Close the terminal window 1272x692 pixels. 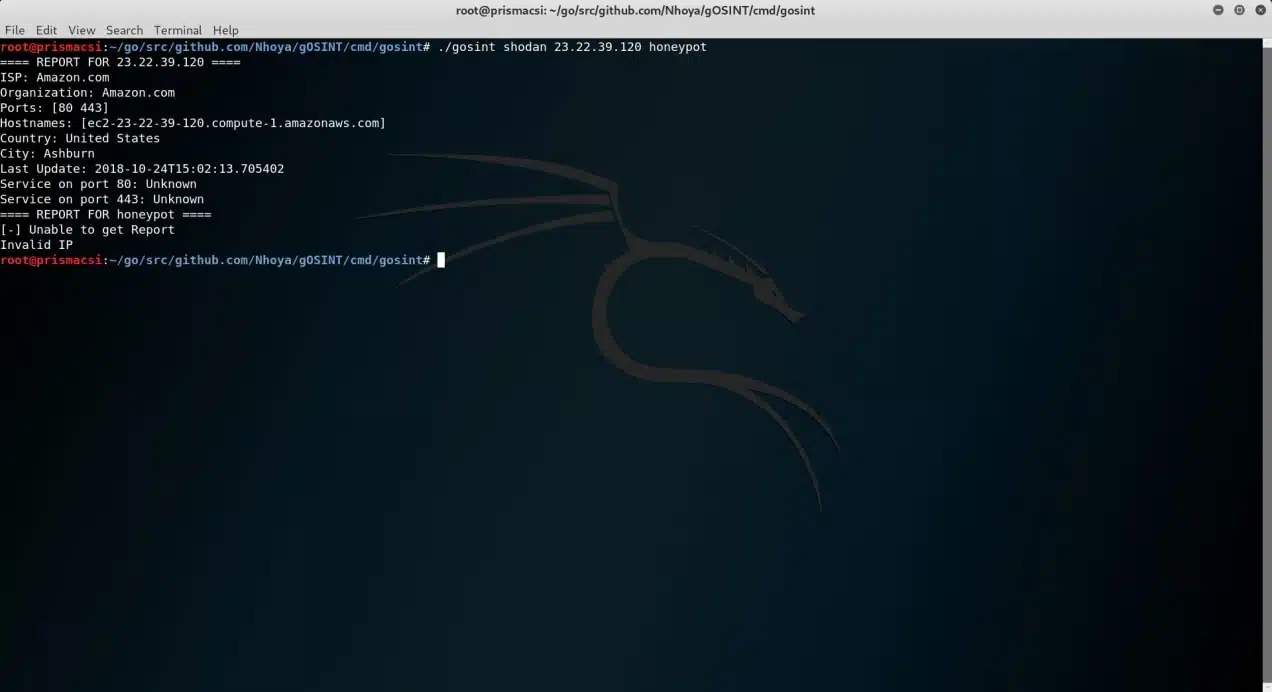[x=1259, y=10]
